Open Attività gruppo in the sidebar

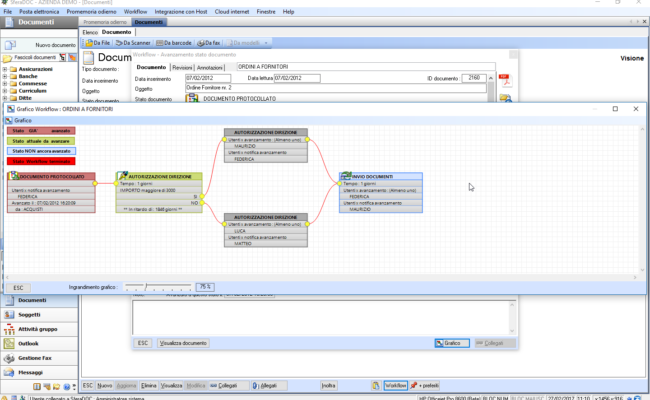[x=39, y=329]
